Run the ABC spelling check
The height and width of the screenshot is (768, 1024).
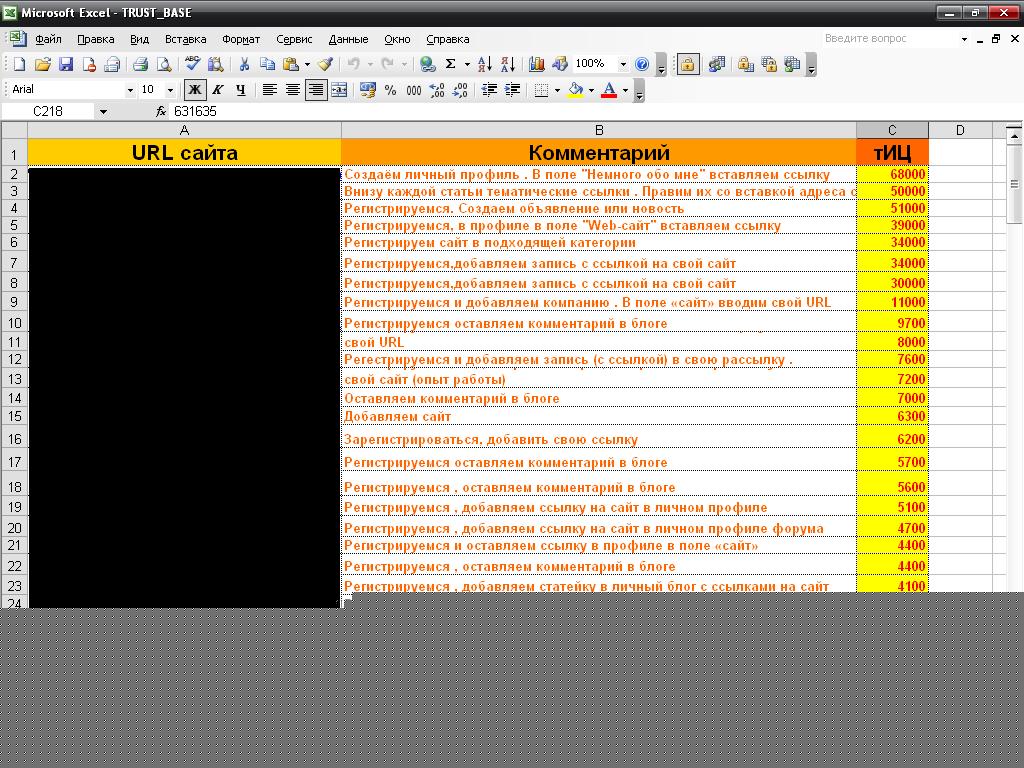click(x=192, y=64)
